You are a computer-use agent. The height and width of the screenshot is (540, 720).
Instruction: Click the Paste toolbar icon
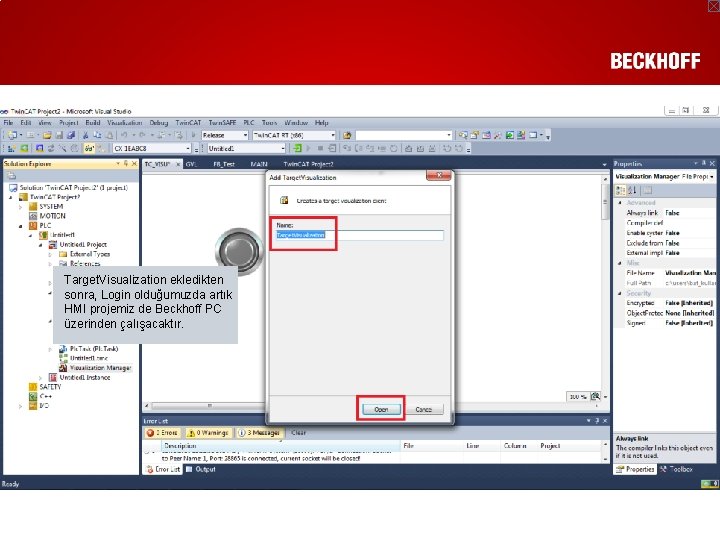[109, 135]
